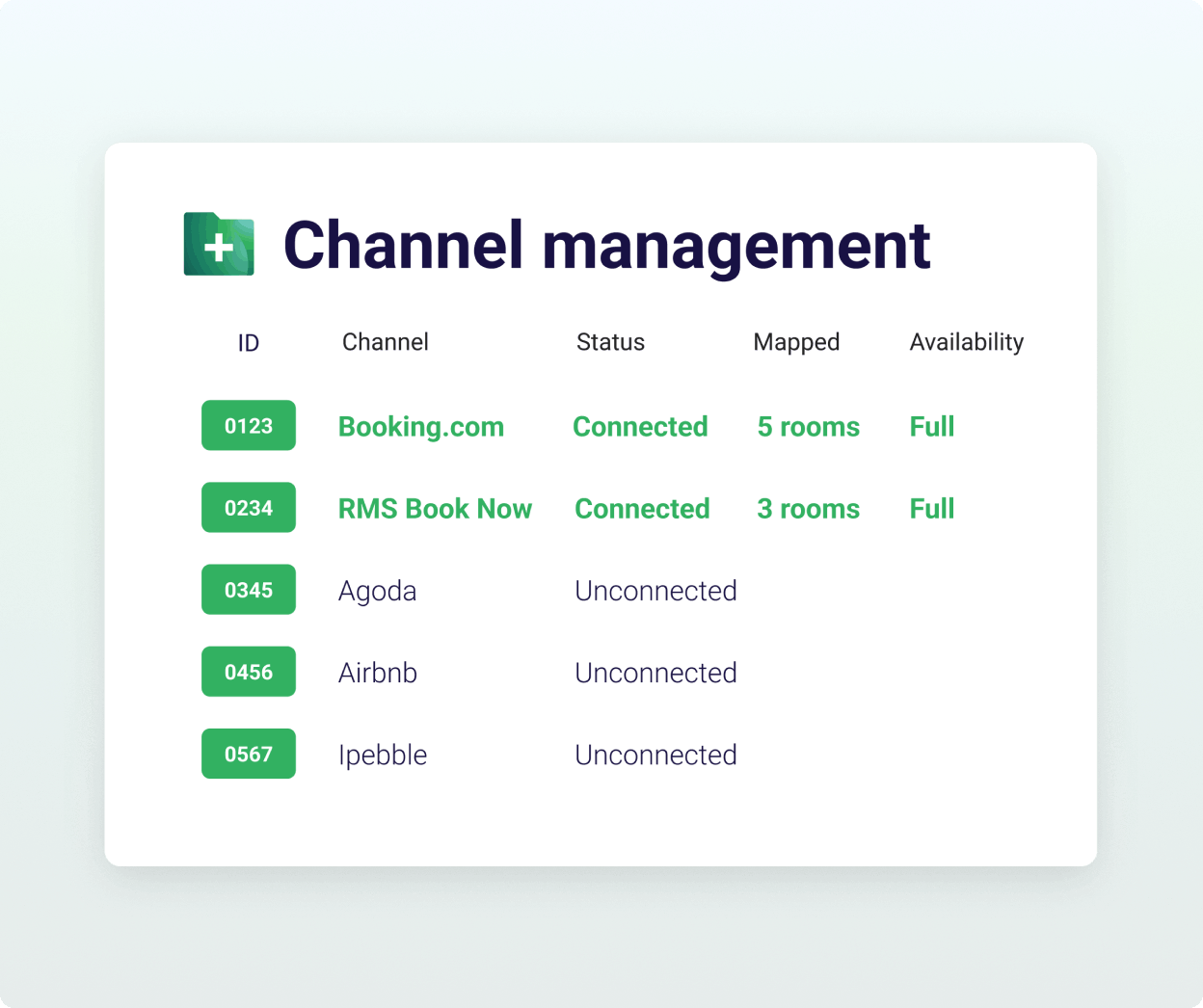Select the 0345 ID badge
Viewport: 1203px width, 1008px height.
(x=249, y=590)
